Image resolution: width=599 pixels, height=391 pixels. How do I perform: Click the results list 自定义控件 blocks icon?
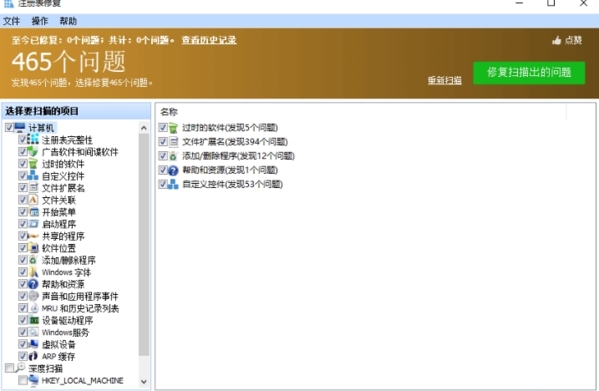click(x=173, y=184)
